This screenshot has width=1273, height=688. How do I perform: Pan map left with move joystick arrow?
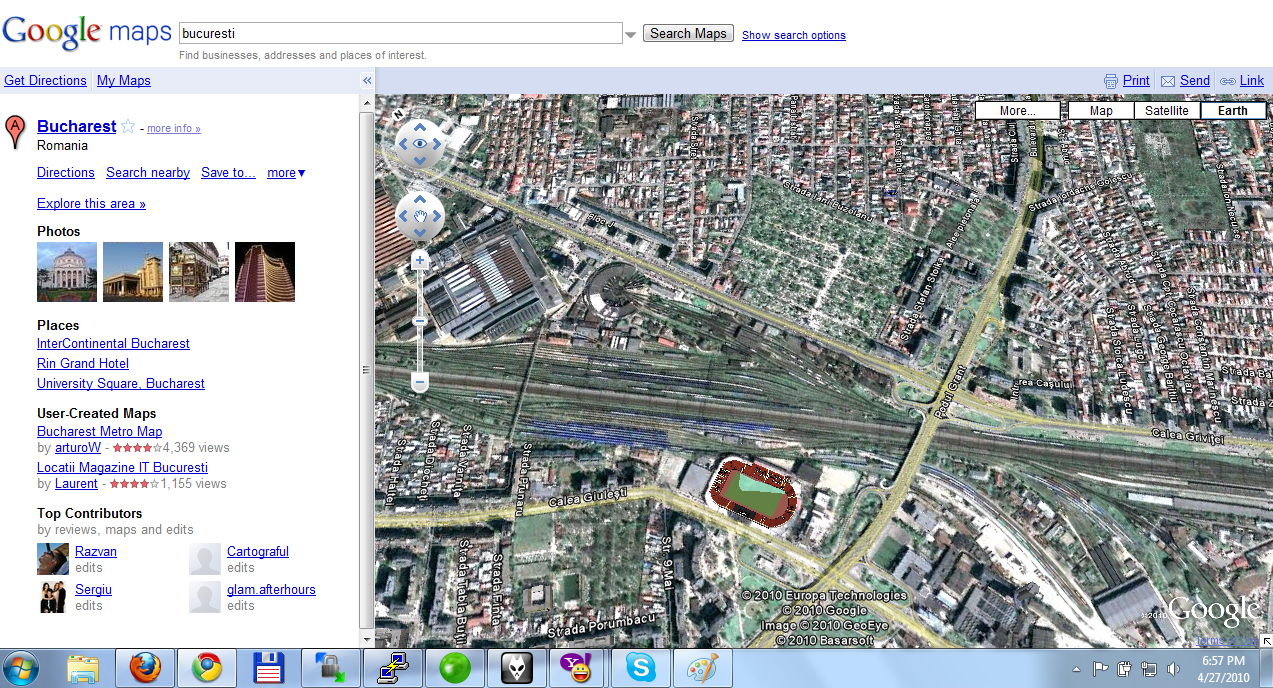[x=404, y=215]
